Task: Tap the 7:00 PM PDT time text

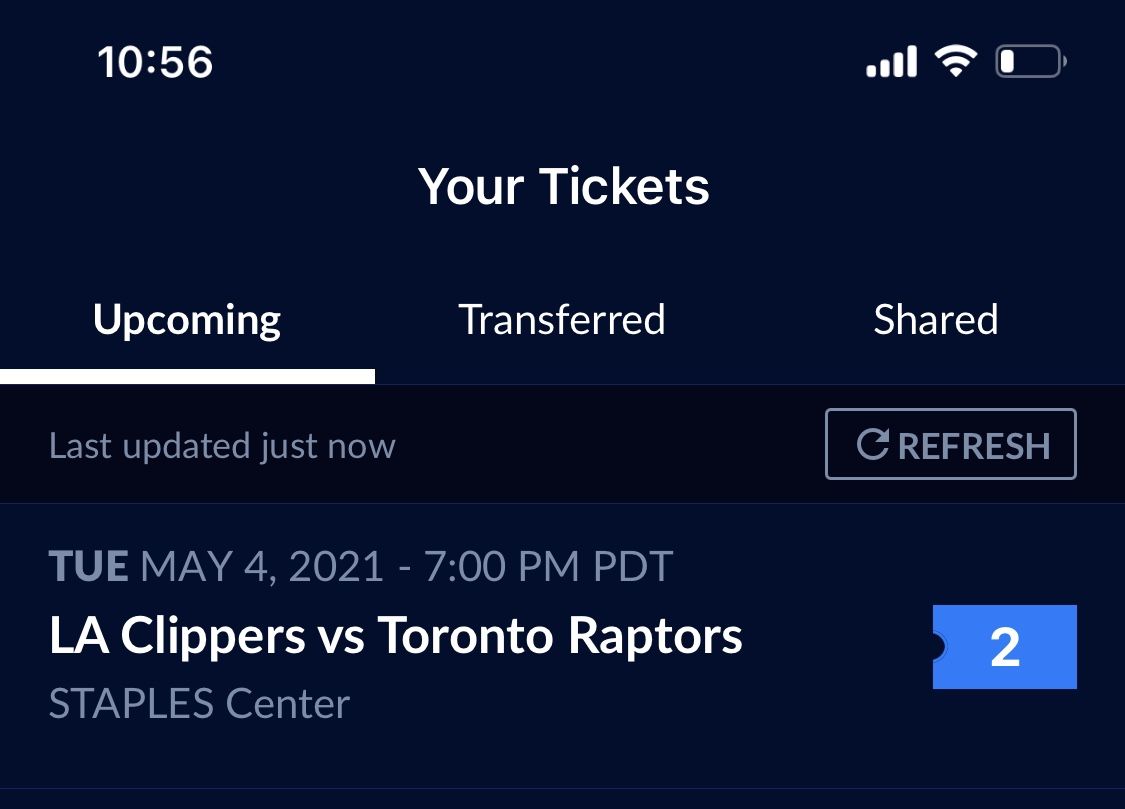Action: point(548,567)
